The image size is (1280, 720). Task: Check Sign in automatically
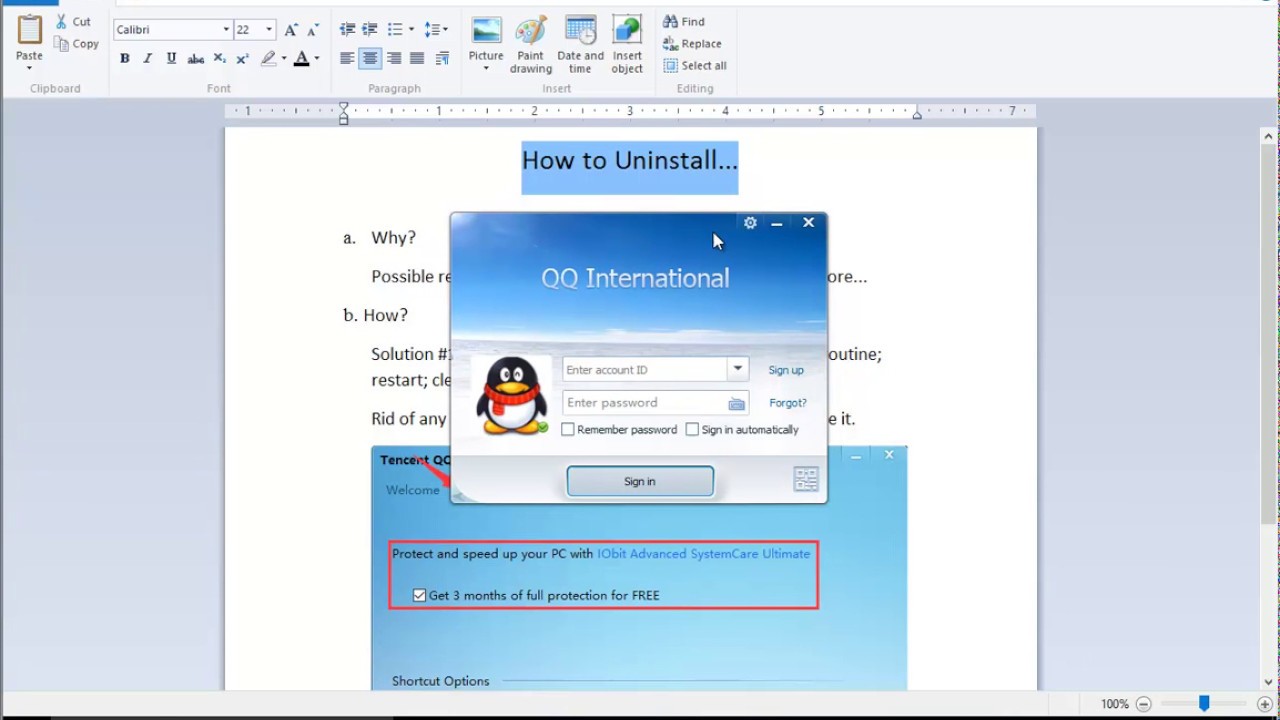pyautogui.click(x=692, y=429)
